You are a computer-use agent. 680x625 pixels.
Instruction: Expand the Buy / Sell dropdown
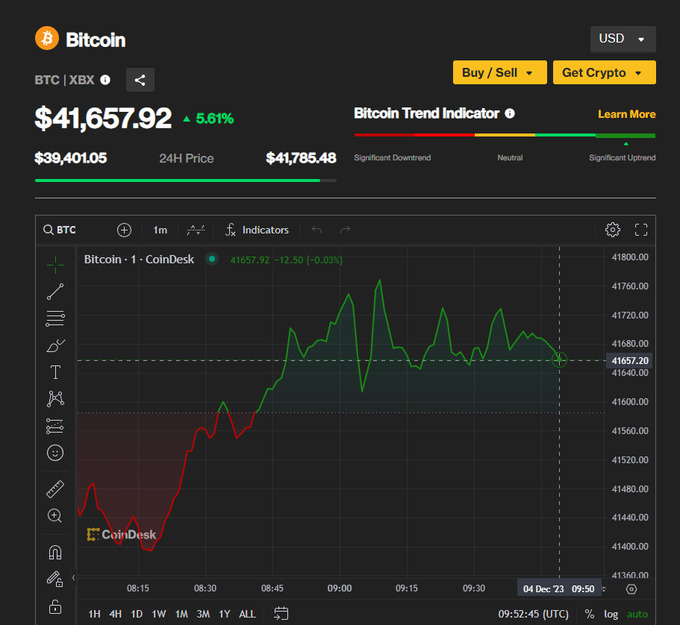click(x=499, y=73)
